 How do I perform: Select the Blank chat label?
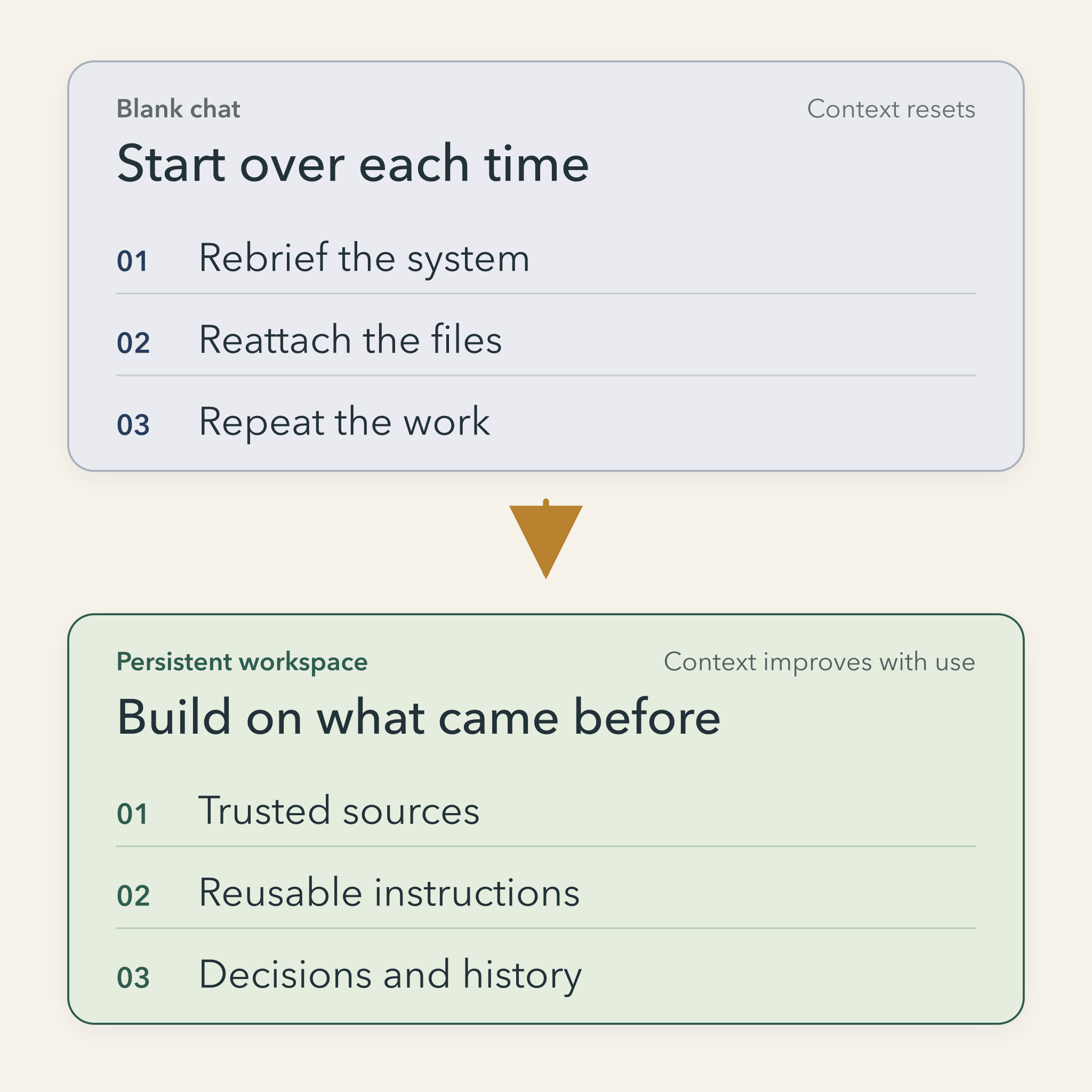[178, 109]
